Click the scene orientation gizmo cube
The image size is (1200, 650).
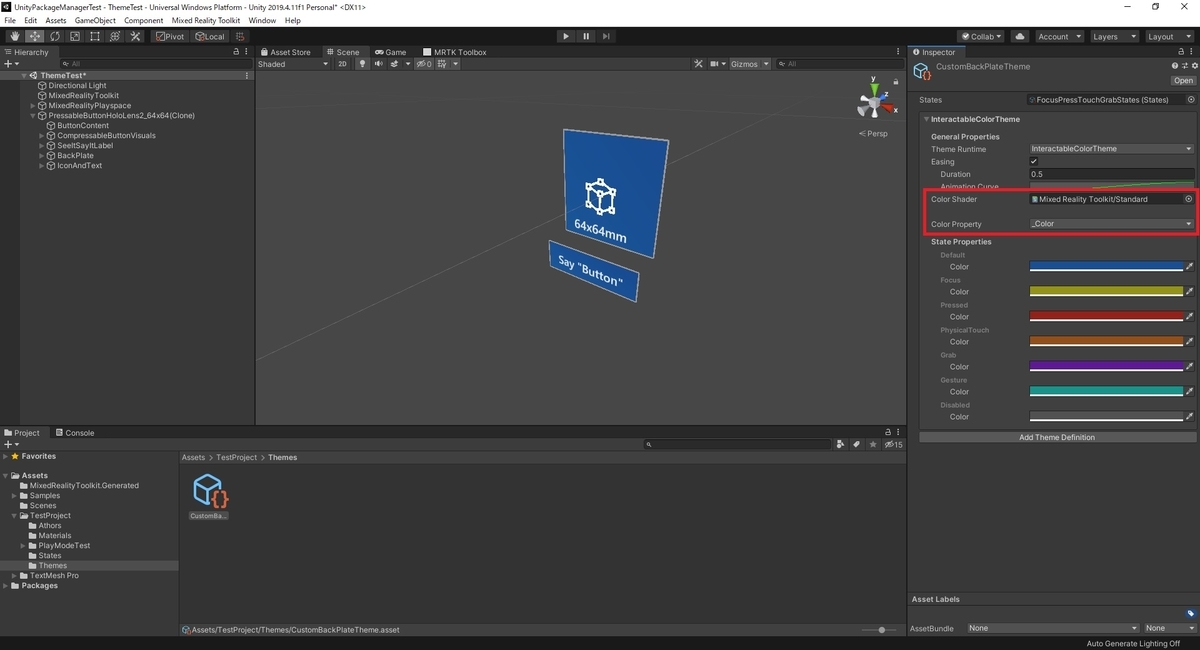click(873, 102)
